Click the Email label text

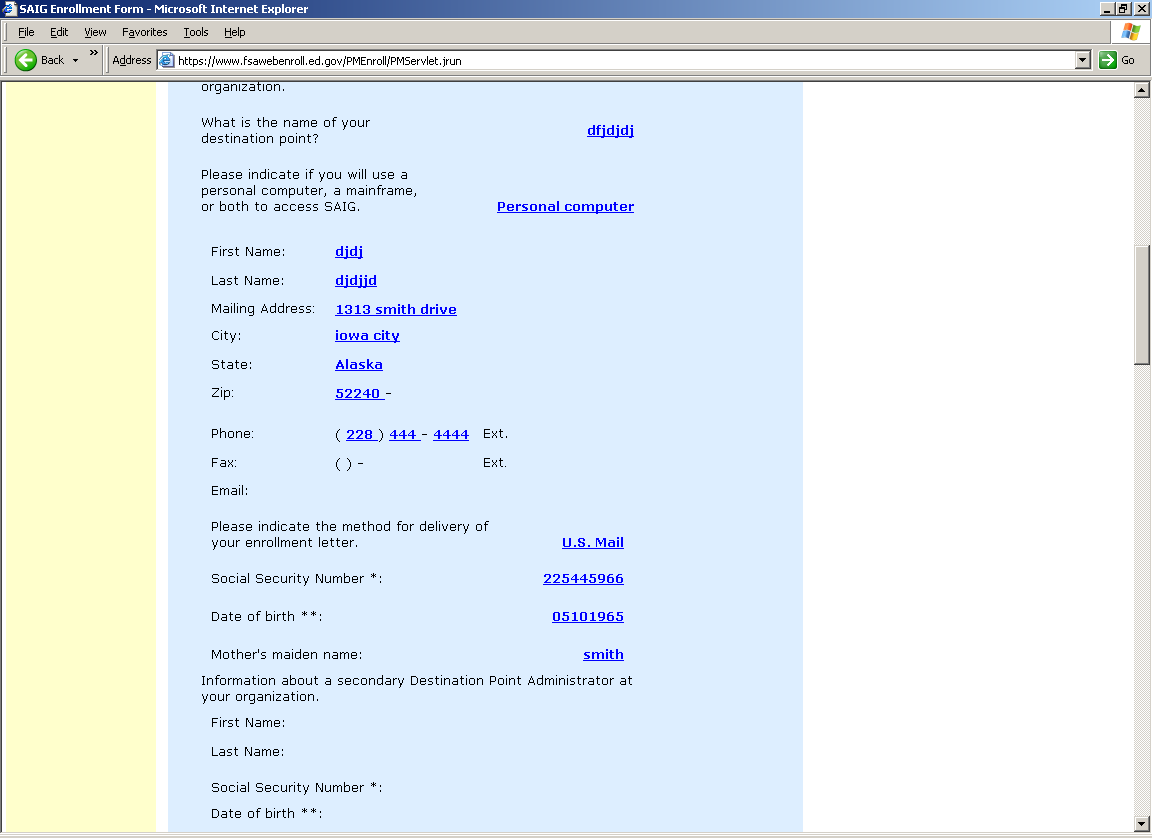pos(229,491)
